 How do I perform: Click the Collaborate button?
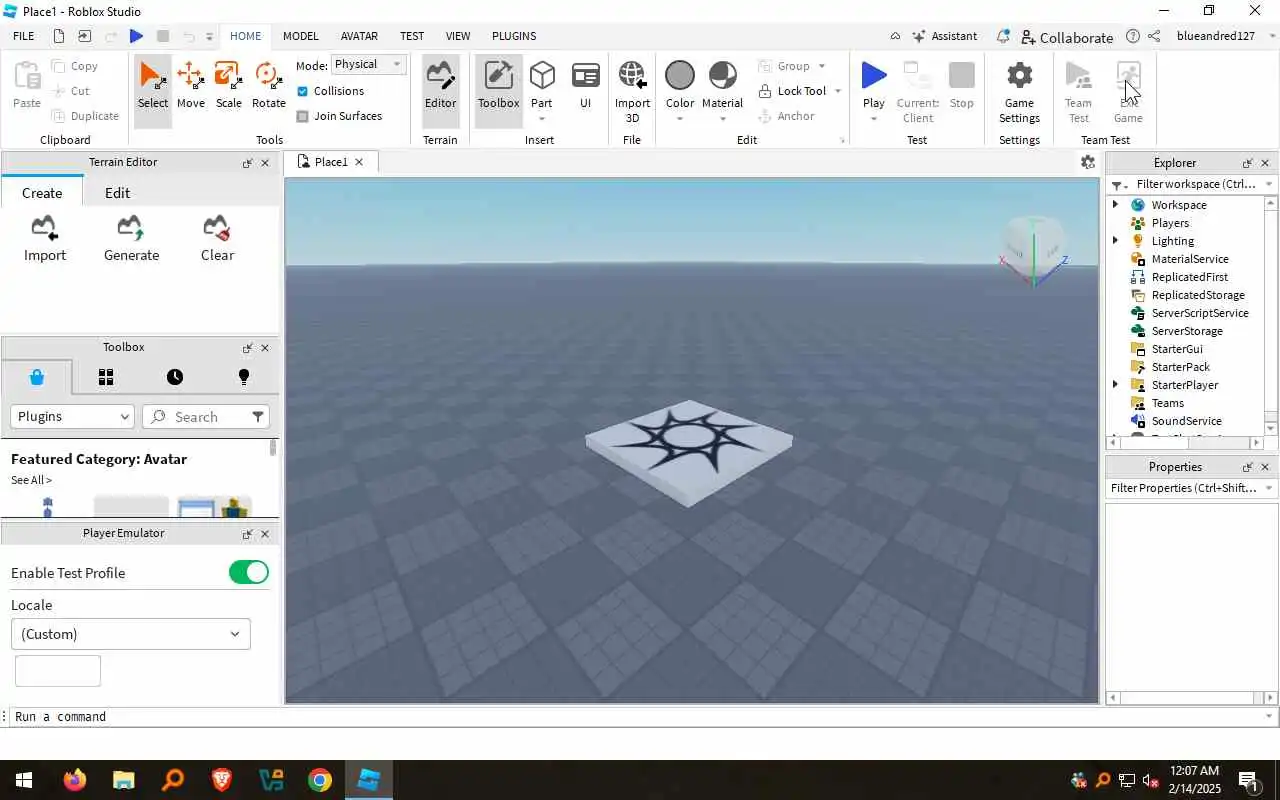1067,37
